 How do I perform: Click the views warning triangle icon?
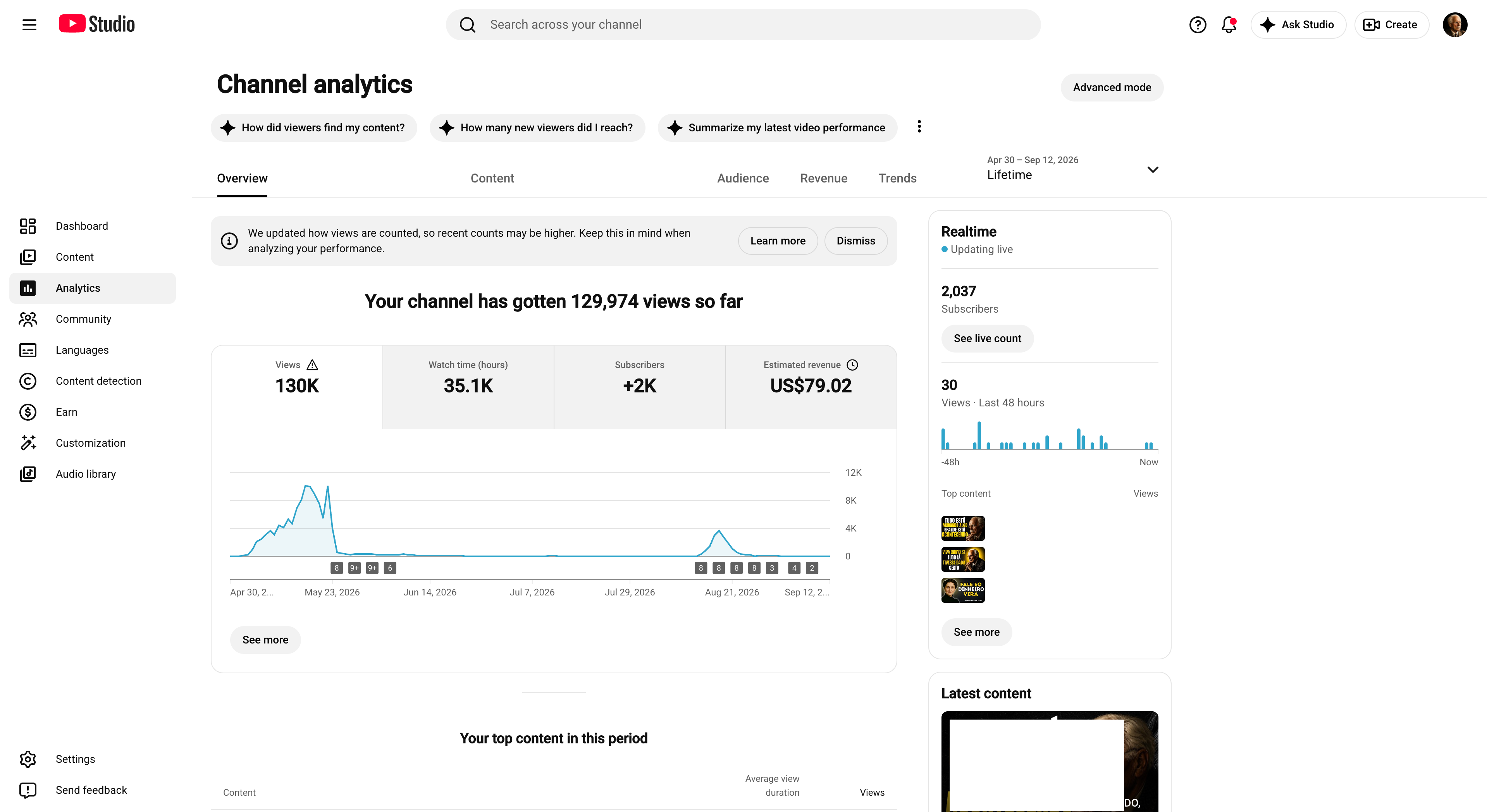tap(312, 365)
